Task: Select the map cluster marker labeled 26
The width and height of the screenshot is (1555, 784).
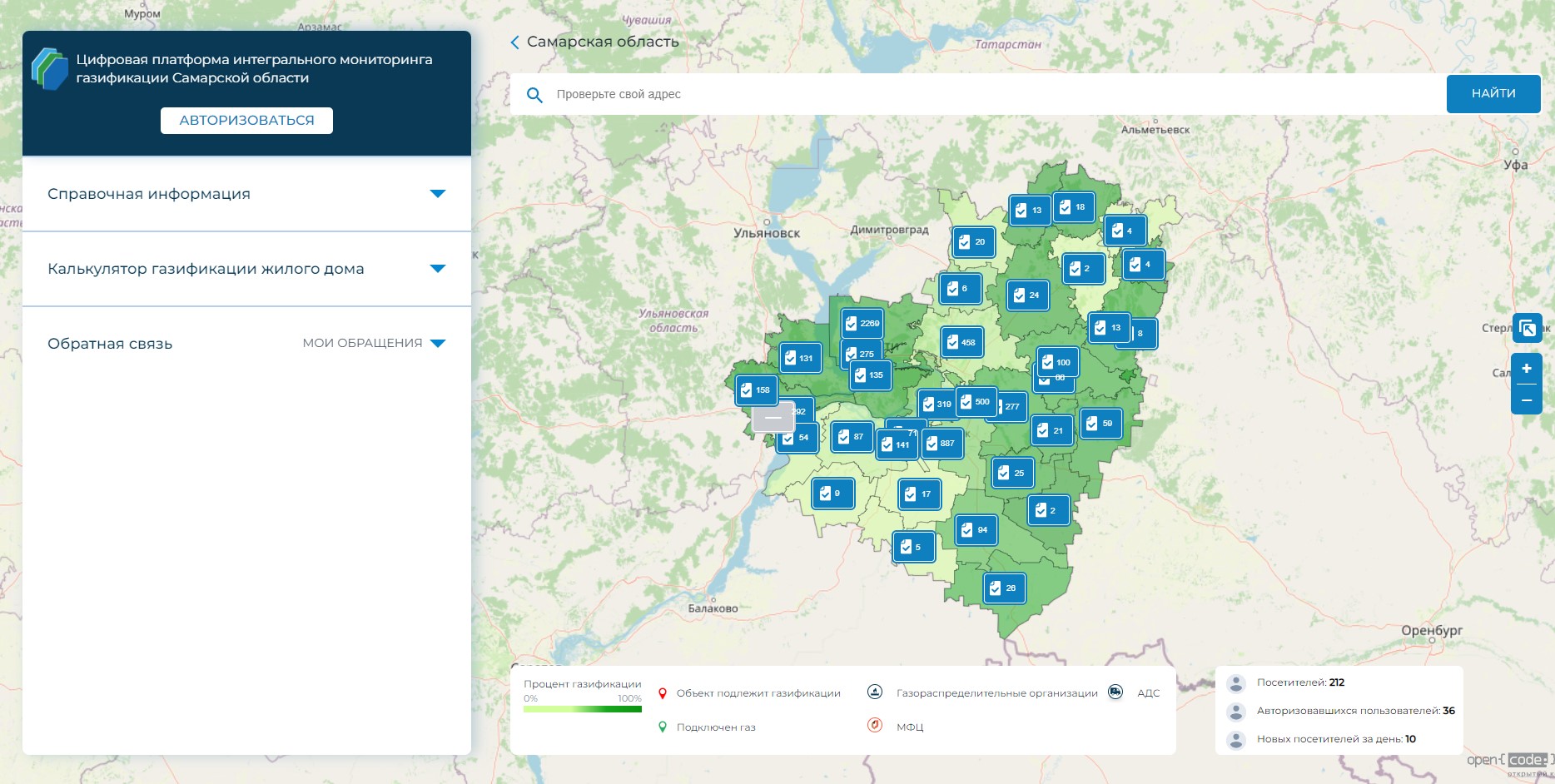Action: [x=1004, y=588]
